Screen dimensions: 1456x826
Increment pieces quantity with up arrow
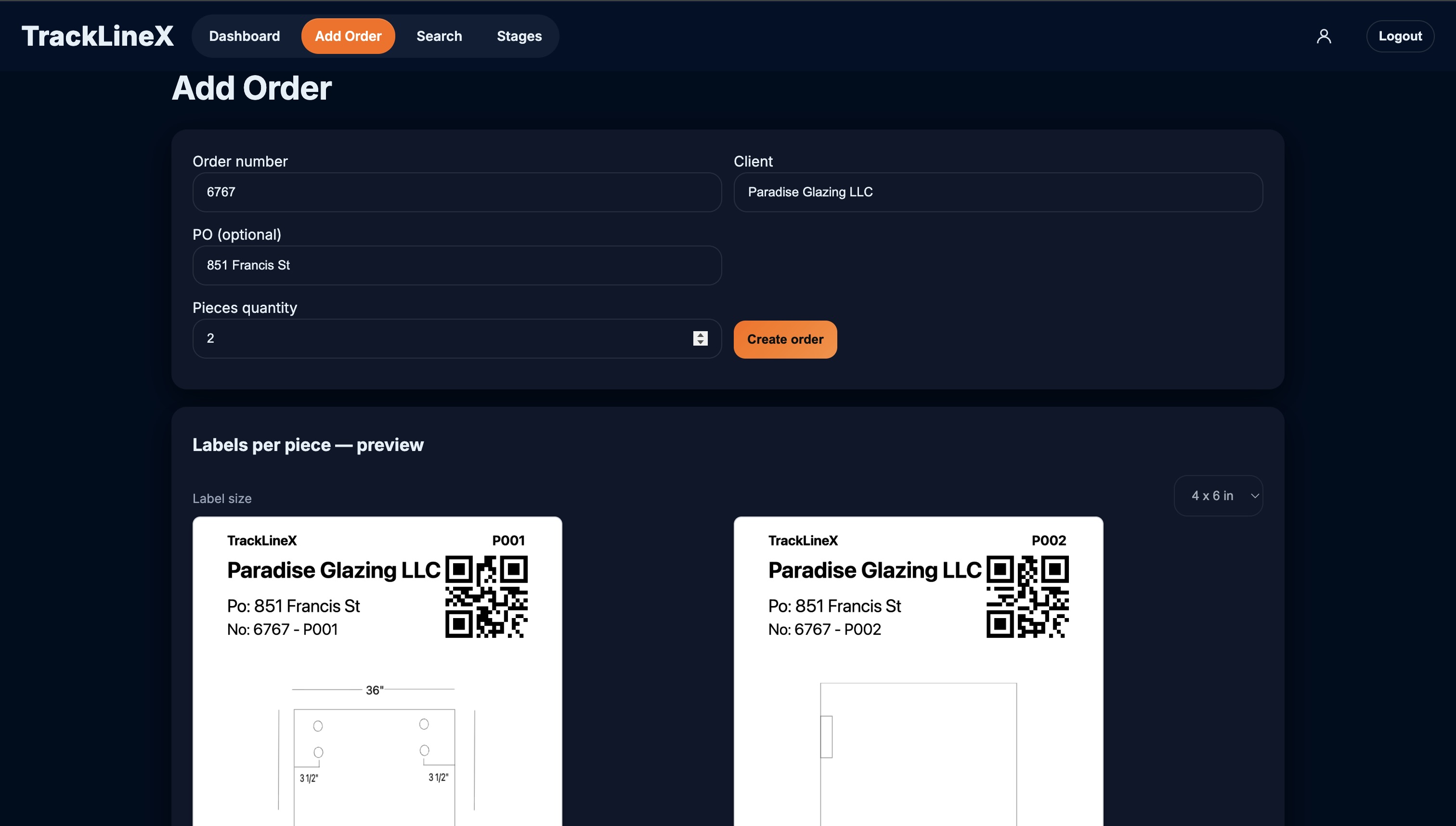[x=700, y=335]
